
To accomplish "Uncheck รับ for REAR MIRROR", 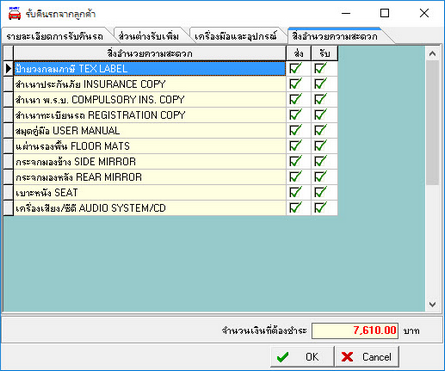I will click(320, 177).
